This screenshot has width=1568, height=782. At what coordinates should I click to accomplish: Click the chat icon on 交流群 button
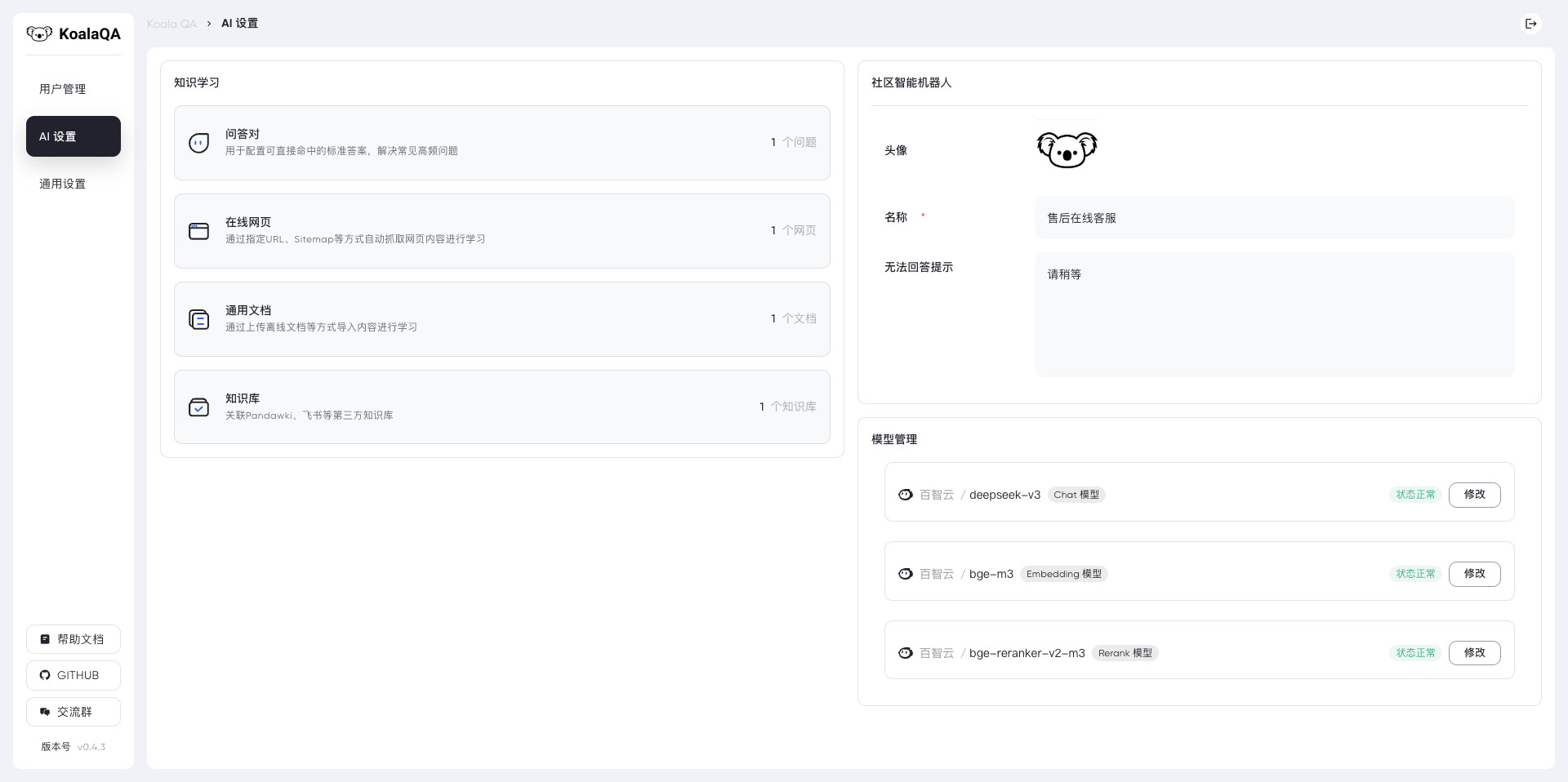pos(46,712)
